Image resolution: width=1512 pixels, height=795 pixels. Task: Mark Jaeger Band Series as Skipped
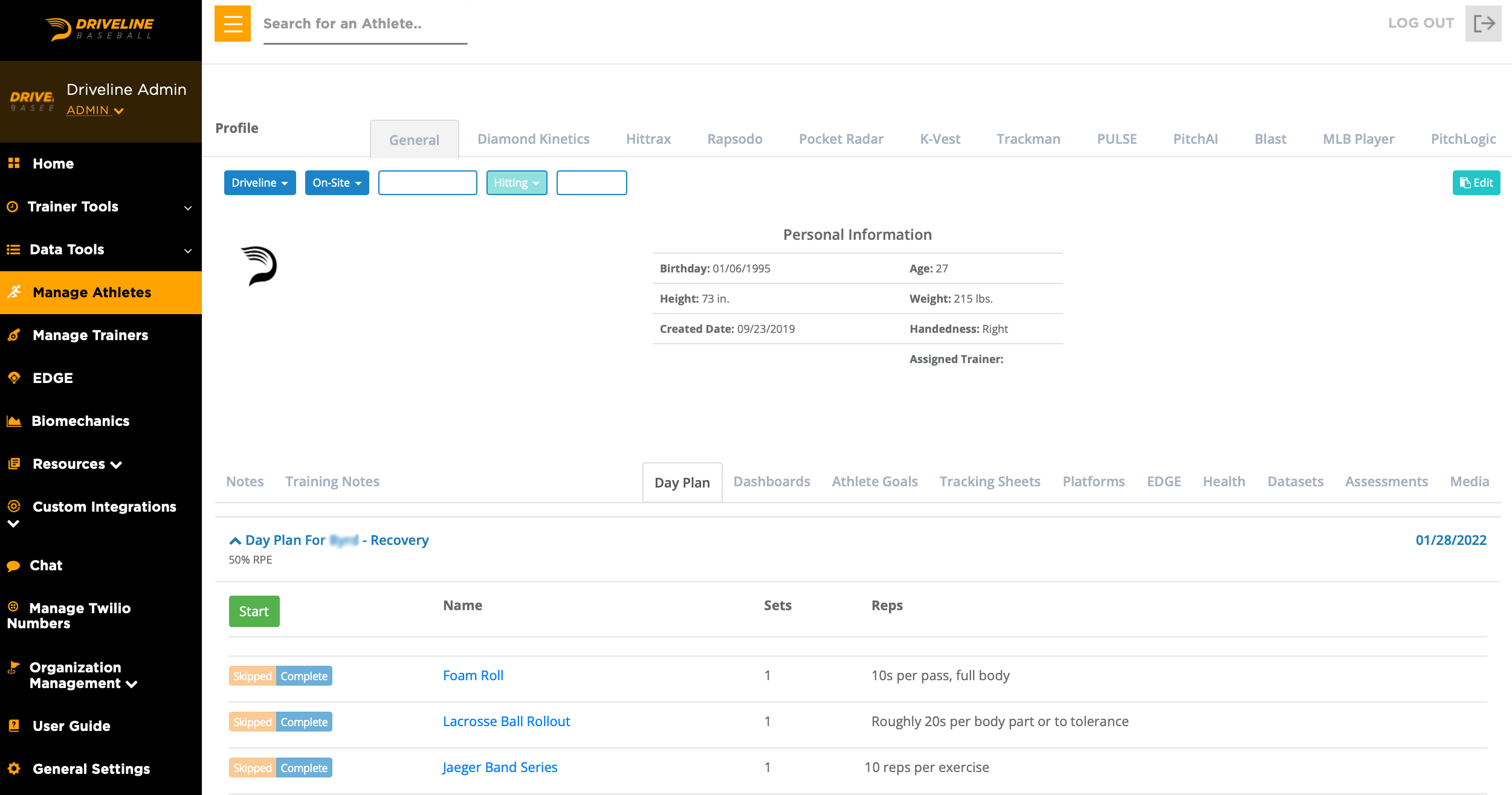pos(253,768)
